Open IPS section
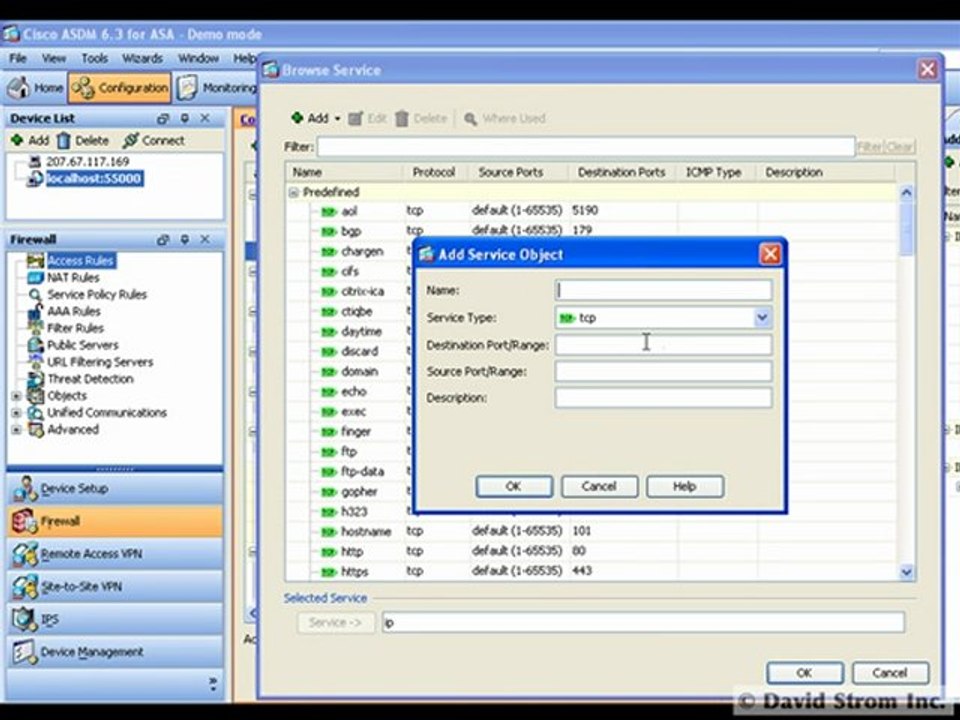 click(115, 619)
